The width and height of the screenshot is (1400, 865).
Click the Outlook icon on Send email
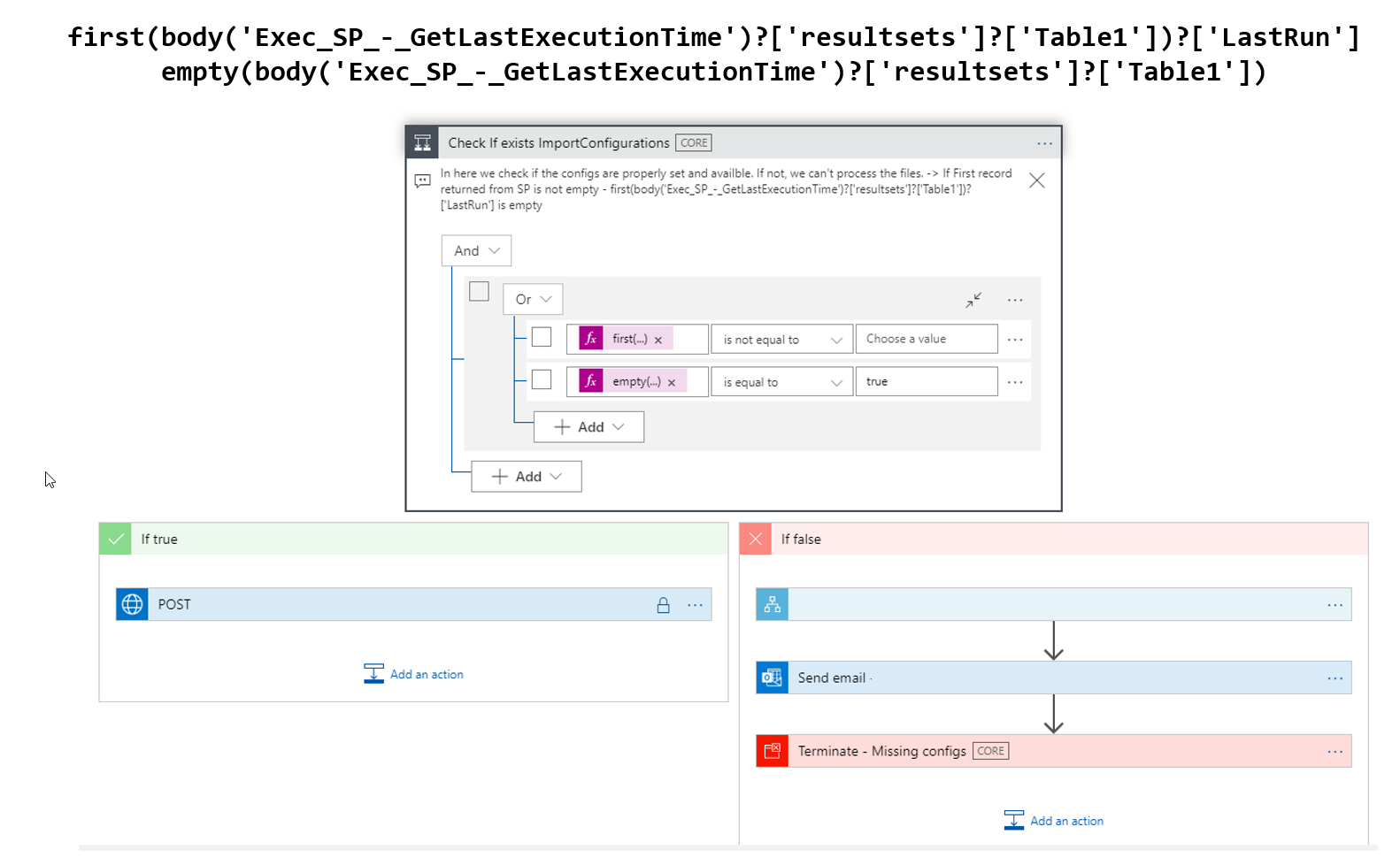point(772,678)
